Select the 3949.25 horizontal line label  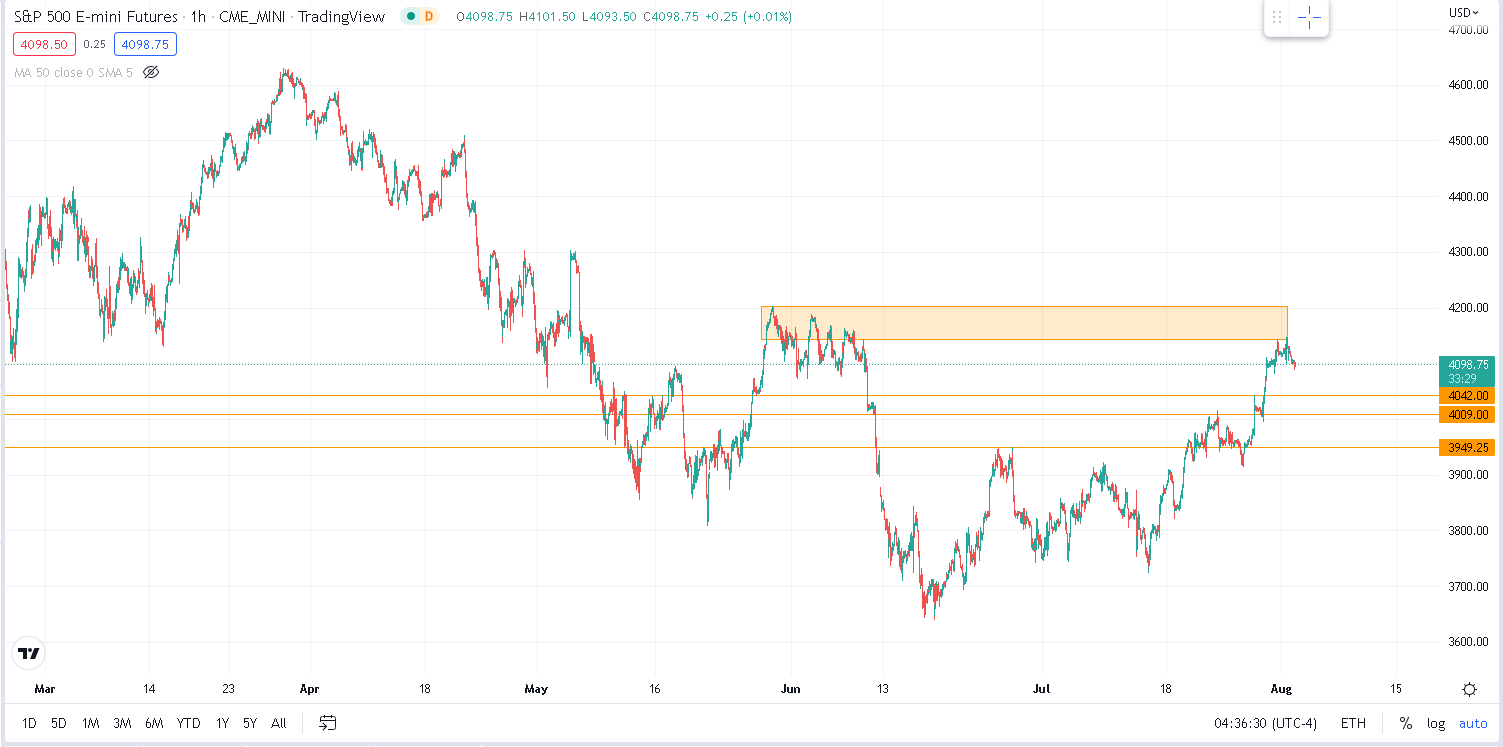coord(1466,448)
